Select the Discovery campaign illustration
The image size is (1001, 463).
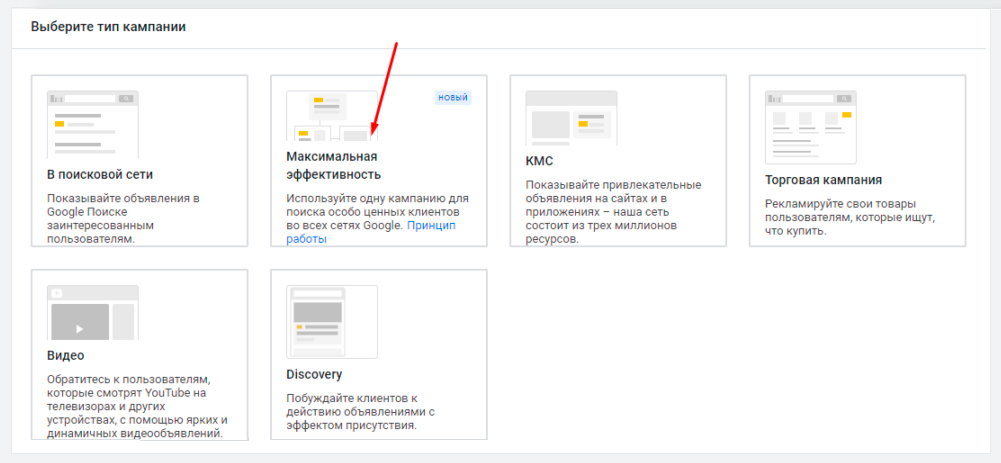tap(332, 322)
